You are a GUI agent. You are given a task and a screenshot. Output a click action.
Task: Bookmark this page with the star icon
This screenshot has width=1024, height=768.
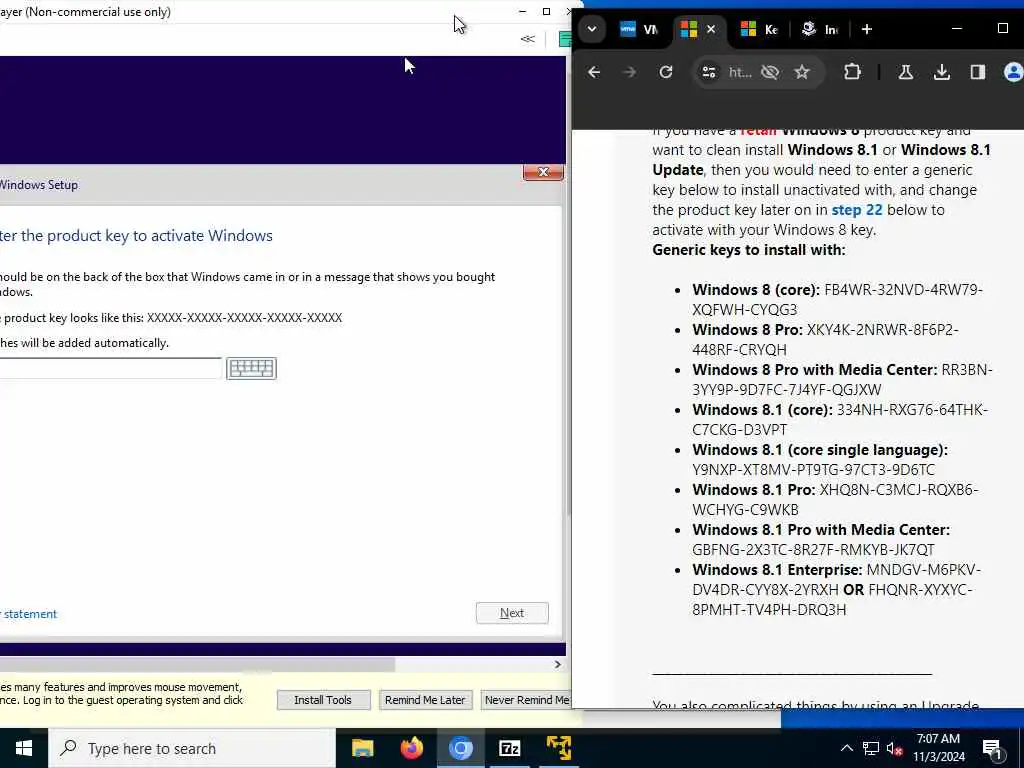[802, 72]
